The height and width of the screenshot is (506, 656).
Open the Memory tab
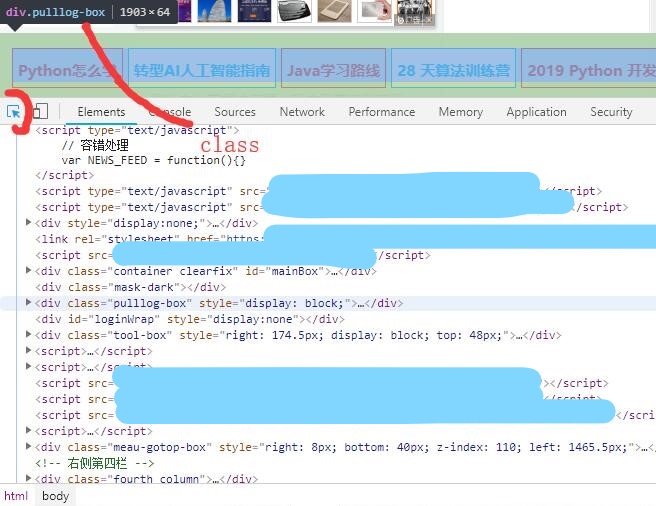point(461,112)
